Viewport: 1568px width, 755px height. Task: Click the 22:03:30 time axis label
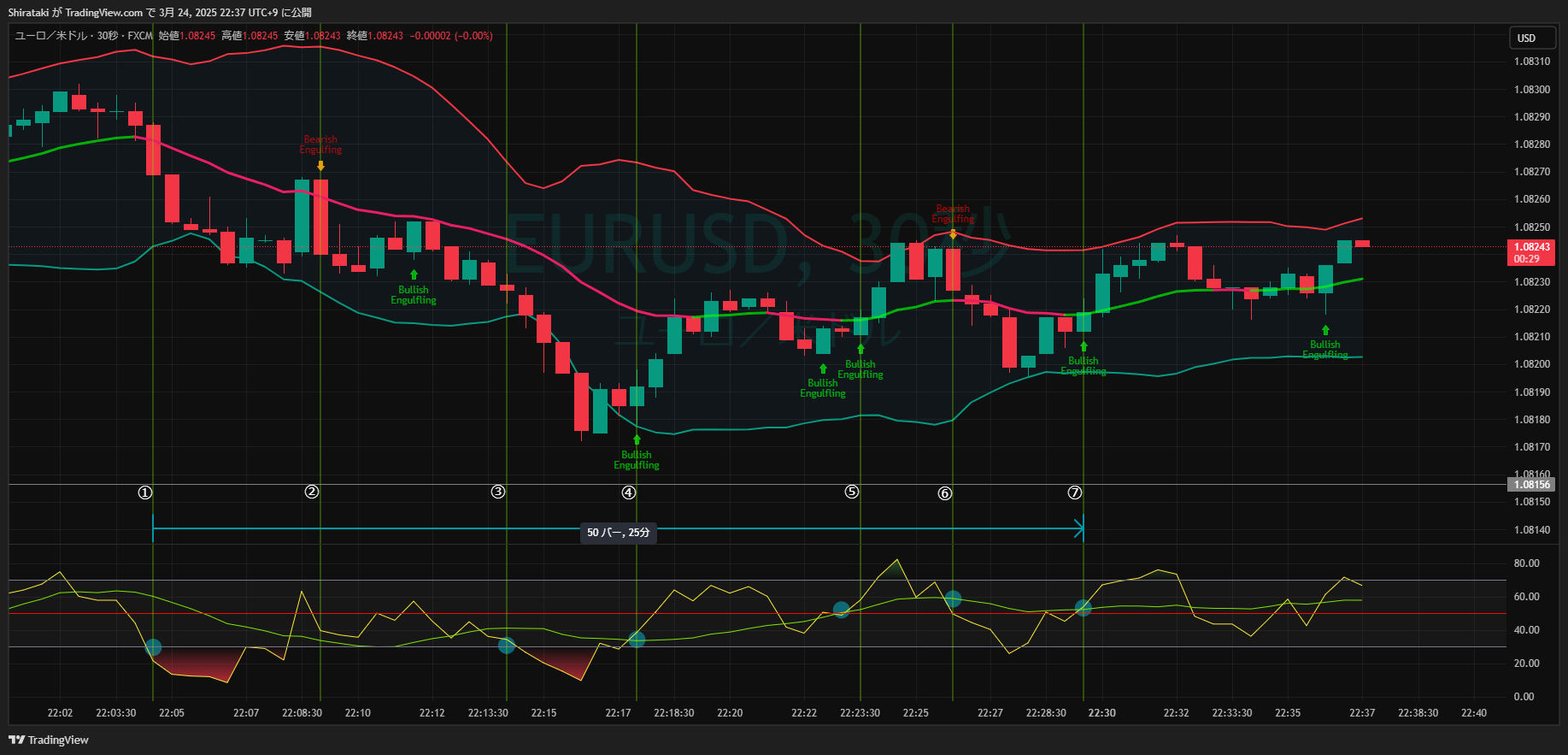pos(116,713)
